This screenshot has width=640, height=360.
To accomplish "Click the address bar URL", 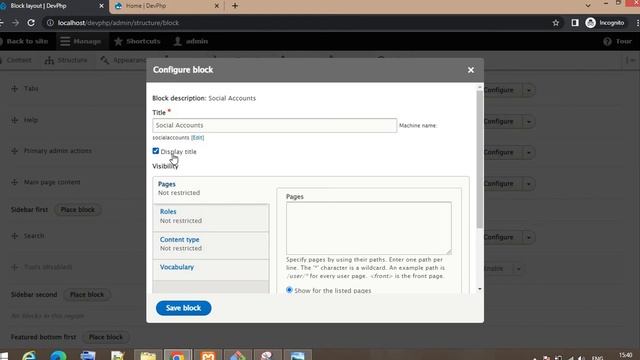I will pos(118,23).
